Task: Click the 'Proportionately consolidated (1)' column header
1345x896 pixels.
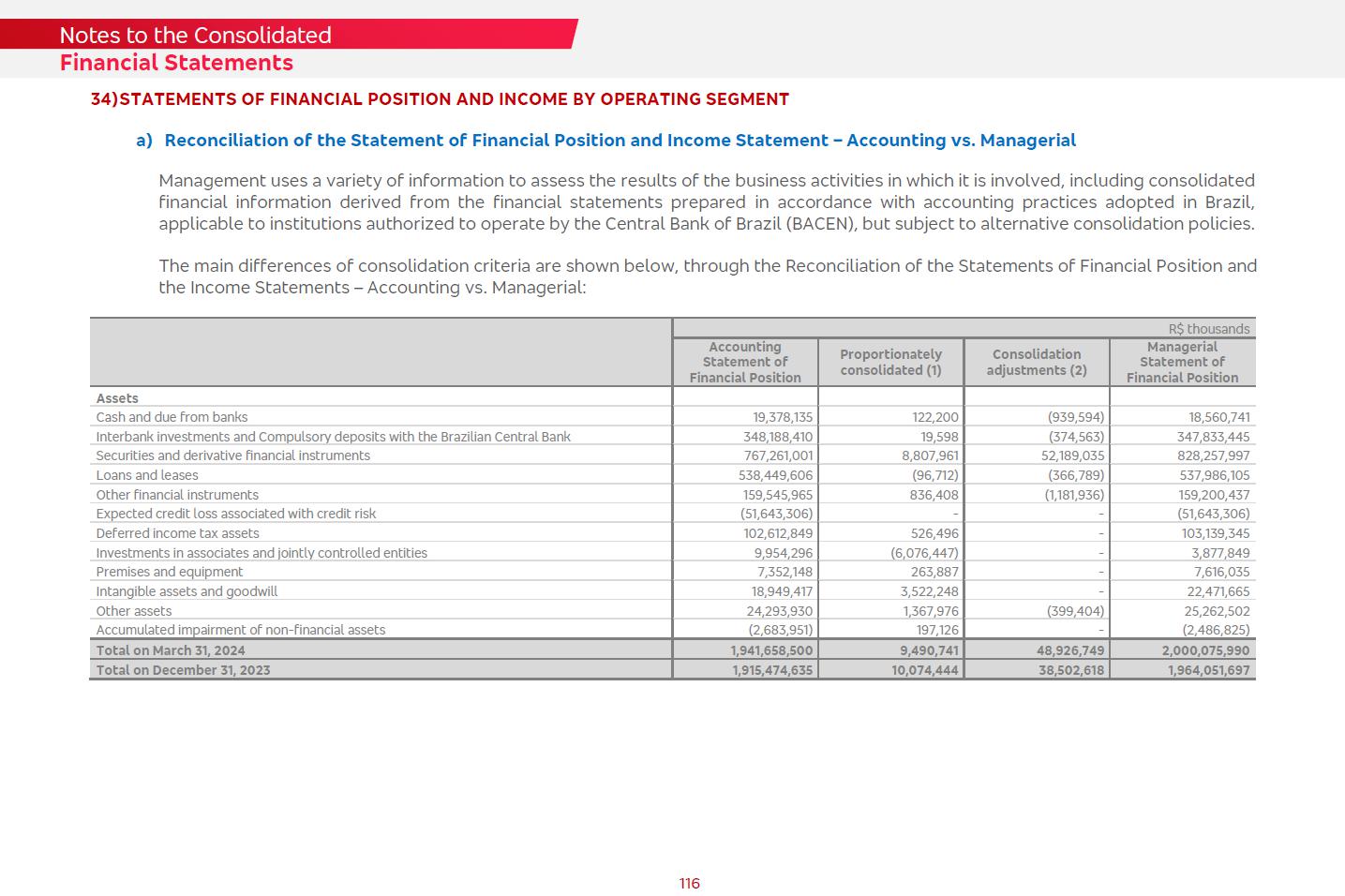Action: click(x=890, y=362)
